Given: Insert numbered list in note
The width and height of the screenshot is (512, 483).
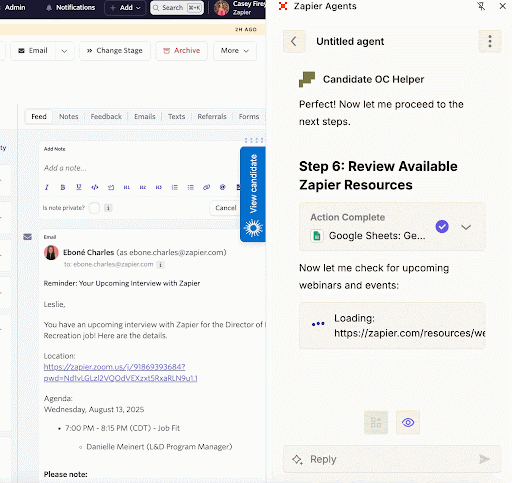Looking at the screenshot, I should 175,187.
